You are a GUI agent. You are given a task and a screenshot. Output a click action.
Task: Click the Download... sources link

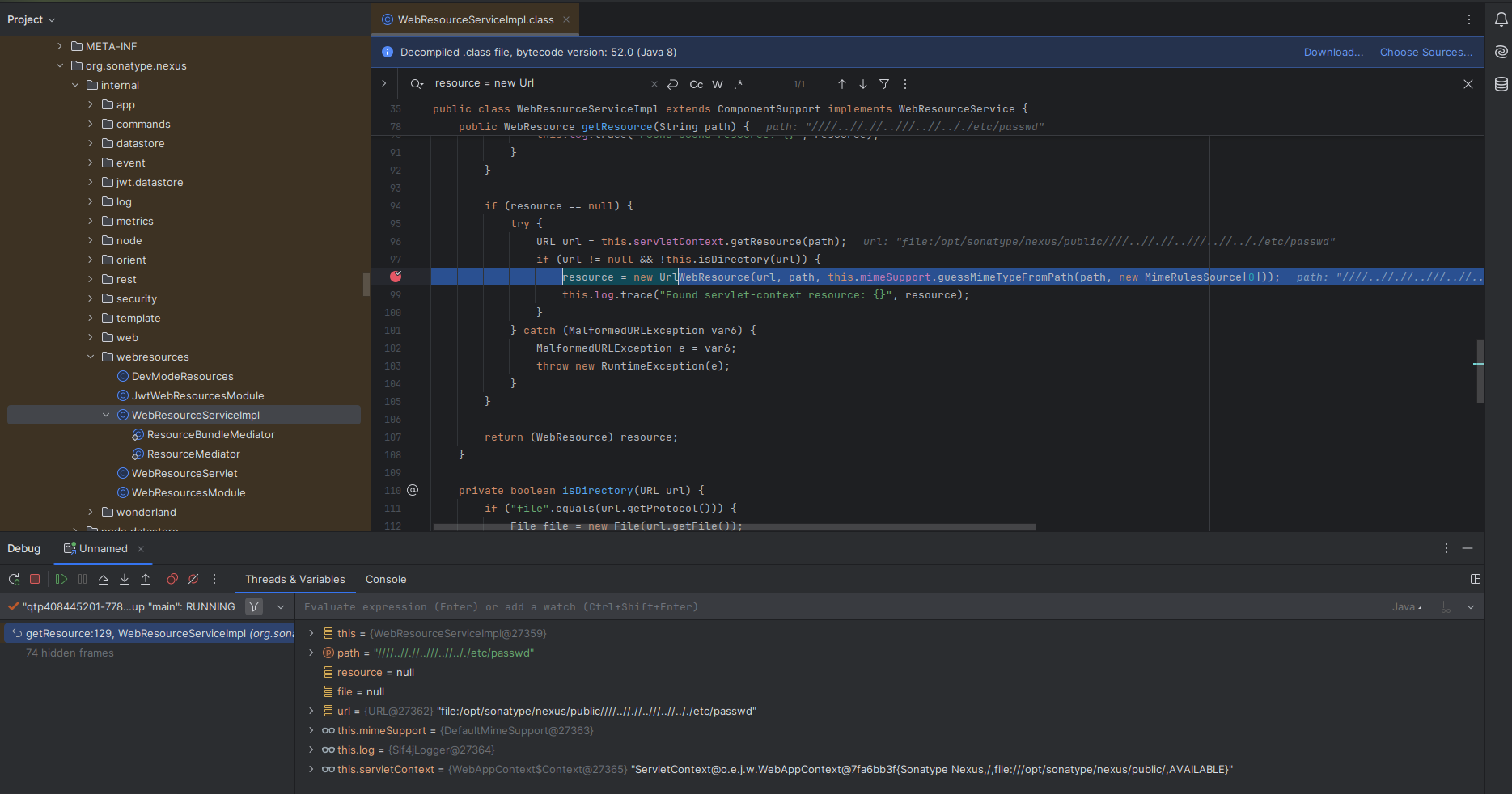tap(1333, 52)
